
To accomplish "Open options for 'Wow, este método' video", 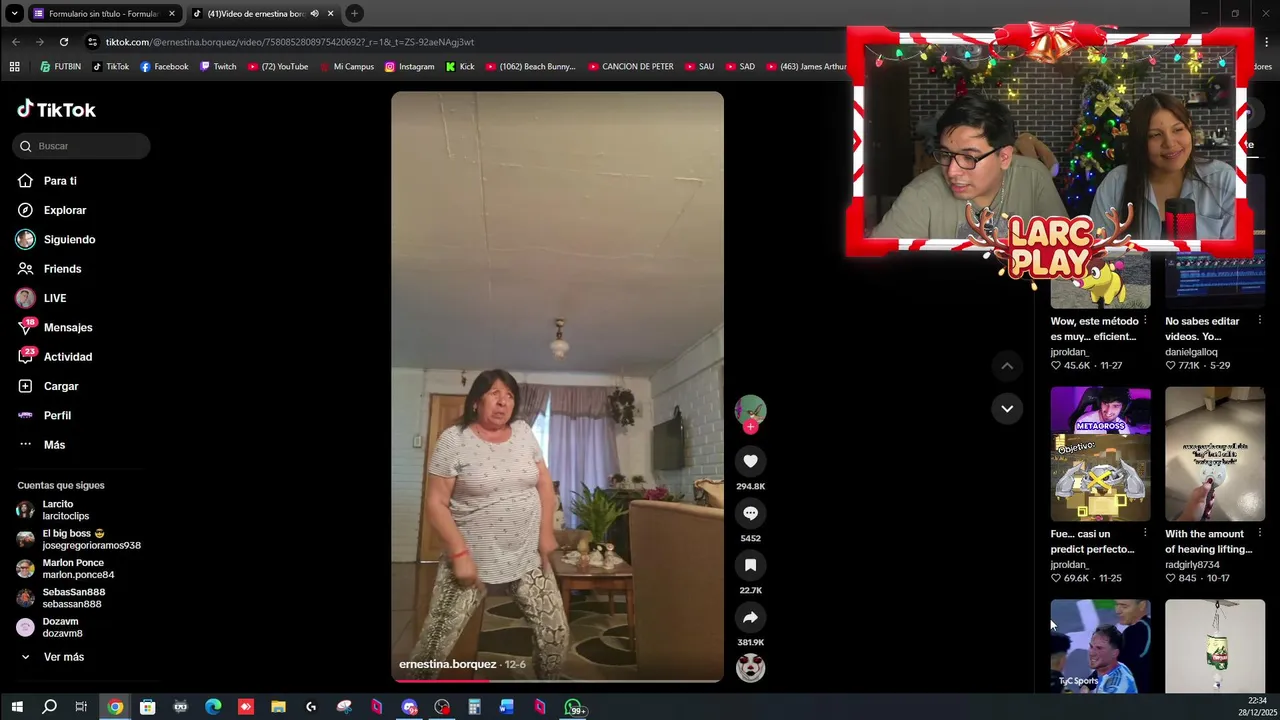I will tap(1145, 321).
